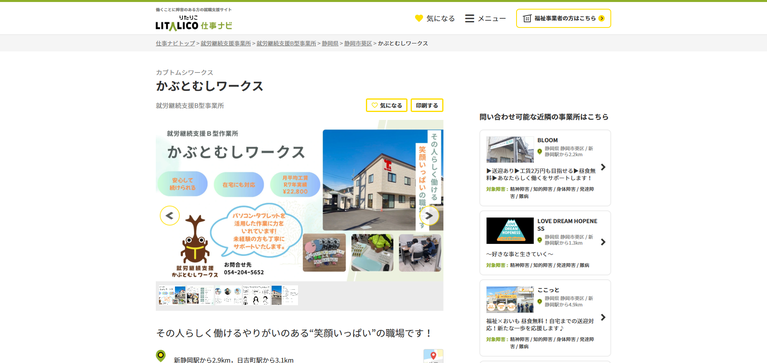Click breadcrumb 就労継続支援事業所

point(226,44)
